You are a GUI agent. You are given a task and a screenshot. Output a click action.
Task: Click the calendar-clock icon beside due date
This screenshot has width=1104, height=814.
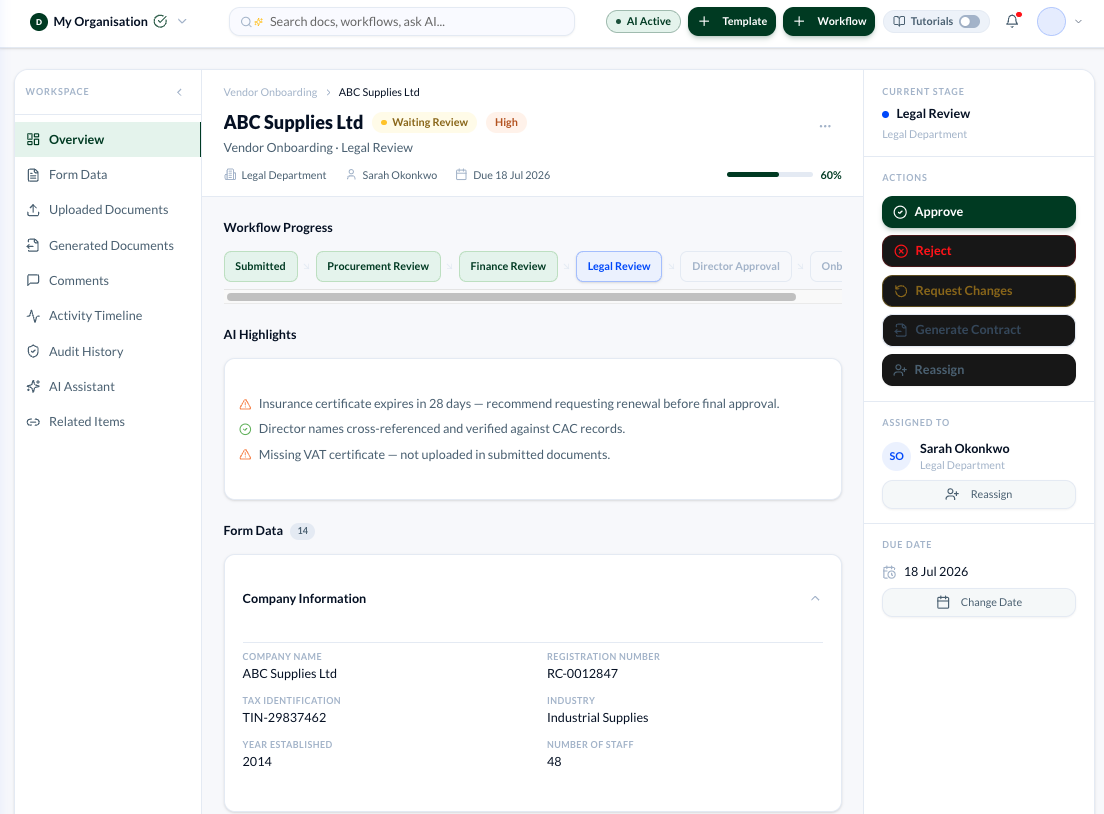pyautogui.click(x=889, y=572)
